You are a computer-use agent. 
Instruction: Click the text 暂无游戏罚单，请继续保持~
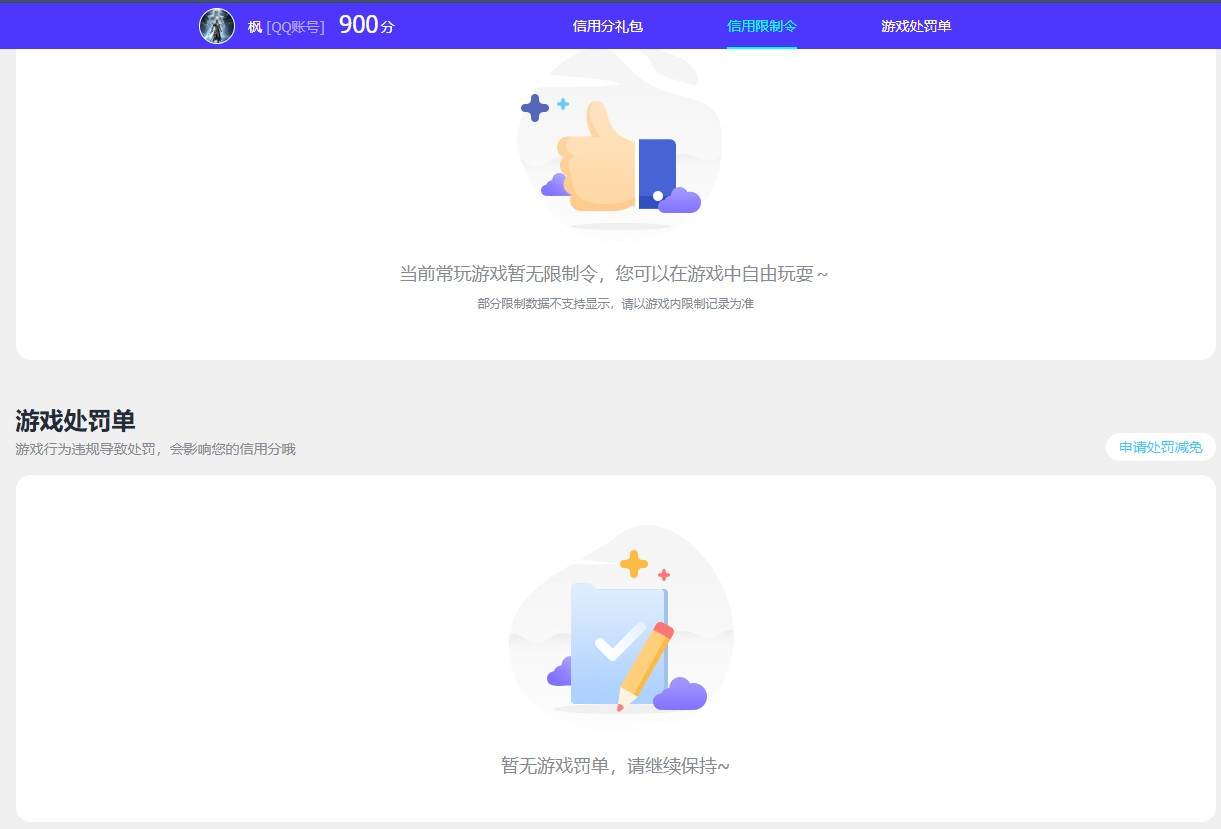(x=615, y=766)
